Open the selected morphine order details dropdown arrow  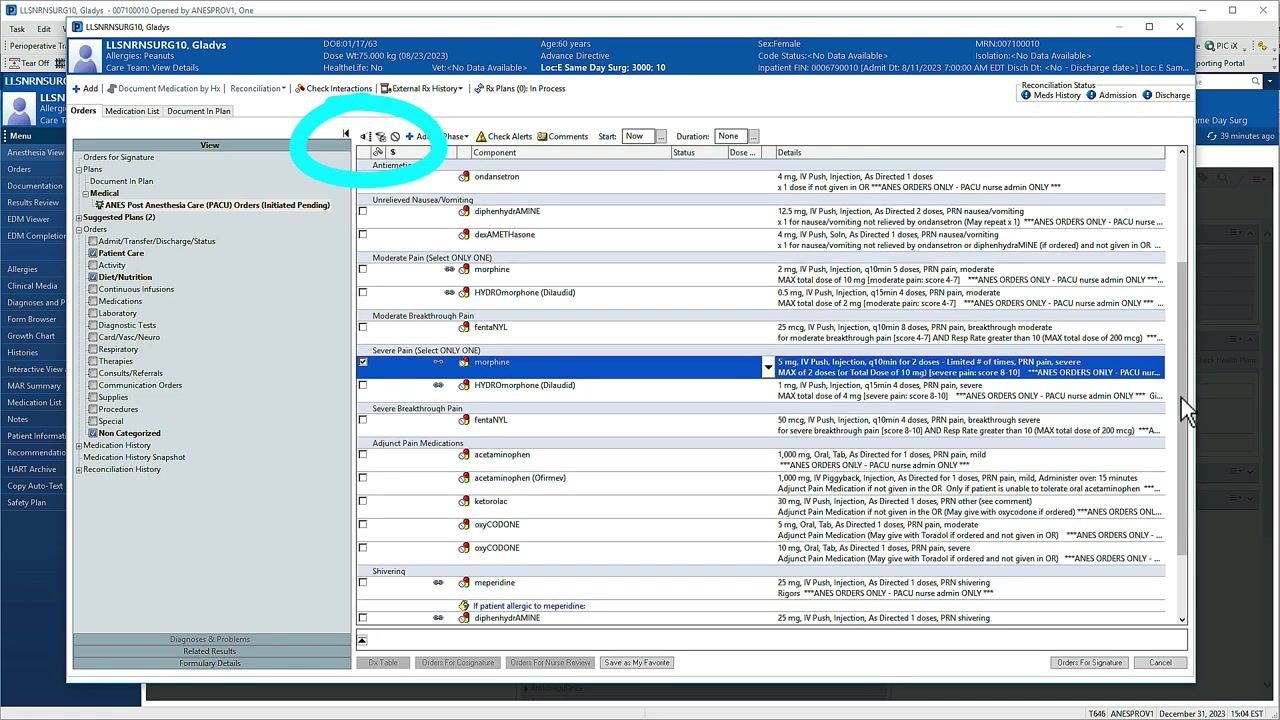point(768,368)
